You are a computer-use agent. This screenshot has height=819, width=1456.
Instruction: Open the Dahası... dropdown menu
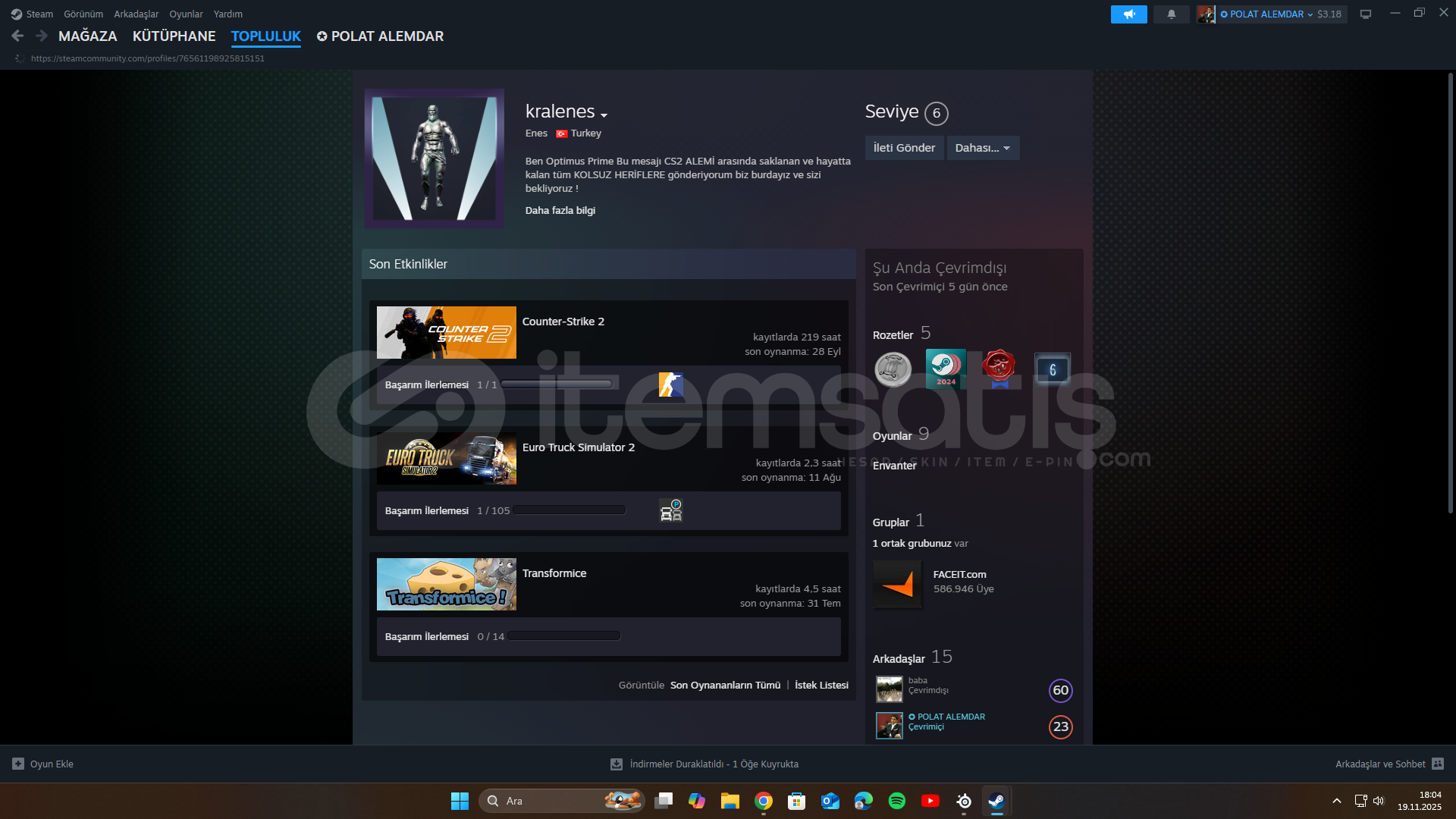983,148
